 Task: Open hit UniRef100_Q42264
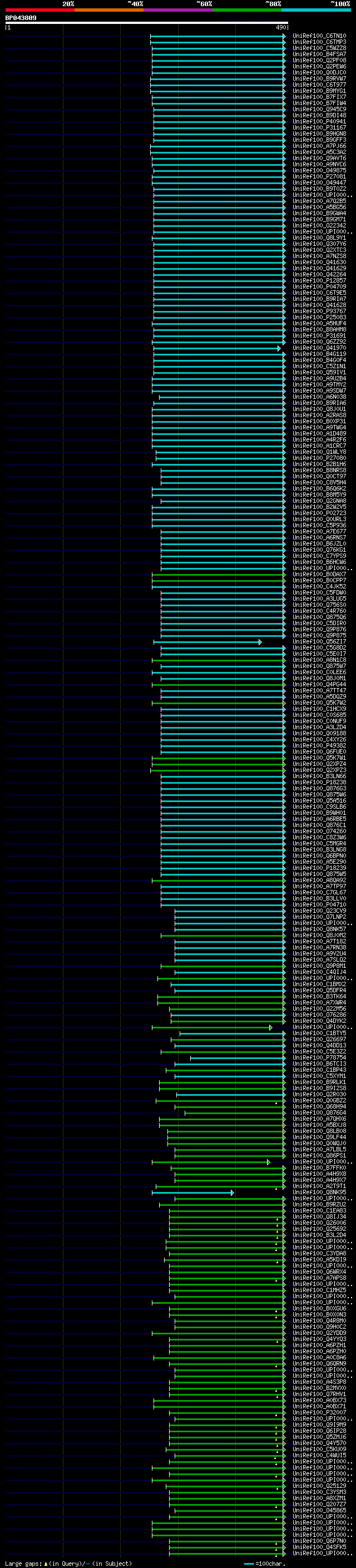tap(319, 275)
